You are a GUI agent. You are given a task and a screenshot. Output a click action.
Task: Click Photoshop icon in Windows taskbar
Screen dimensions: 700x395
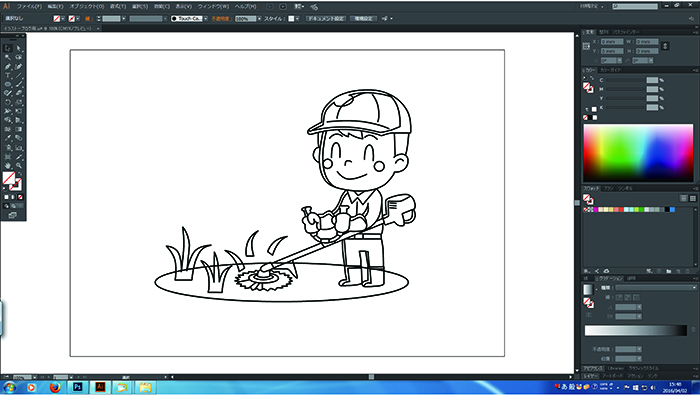click(78, 387)
